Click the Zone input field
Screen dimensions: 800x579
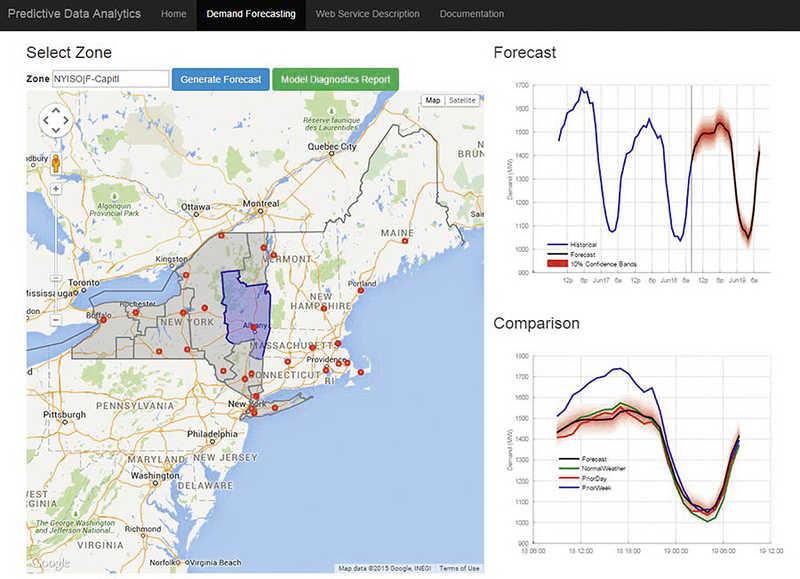(x=110, y=79)
